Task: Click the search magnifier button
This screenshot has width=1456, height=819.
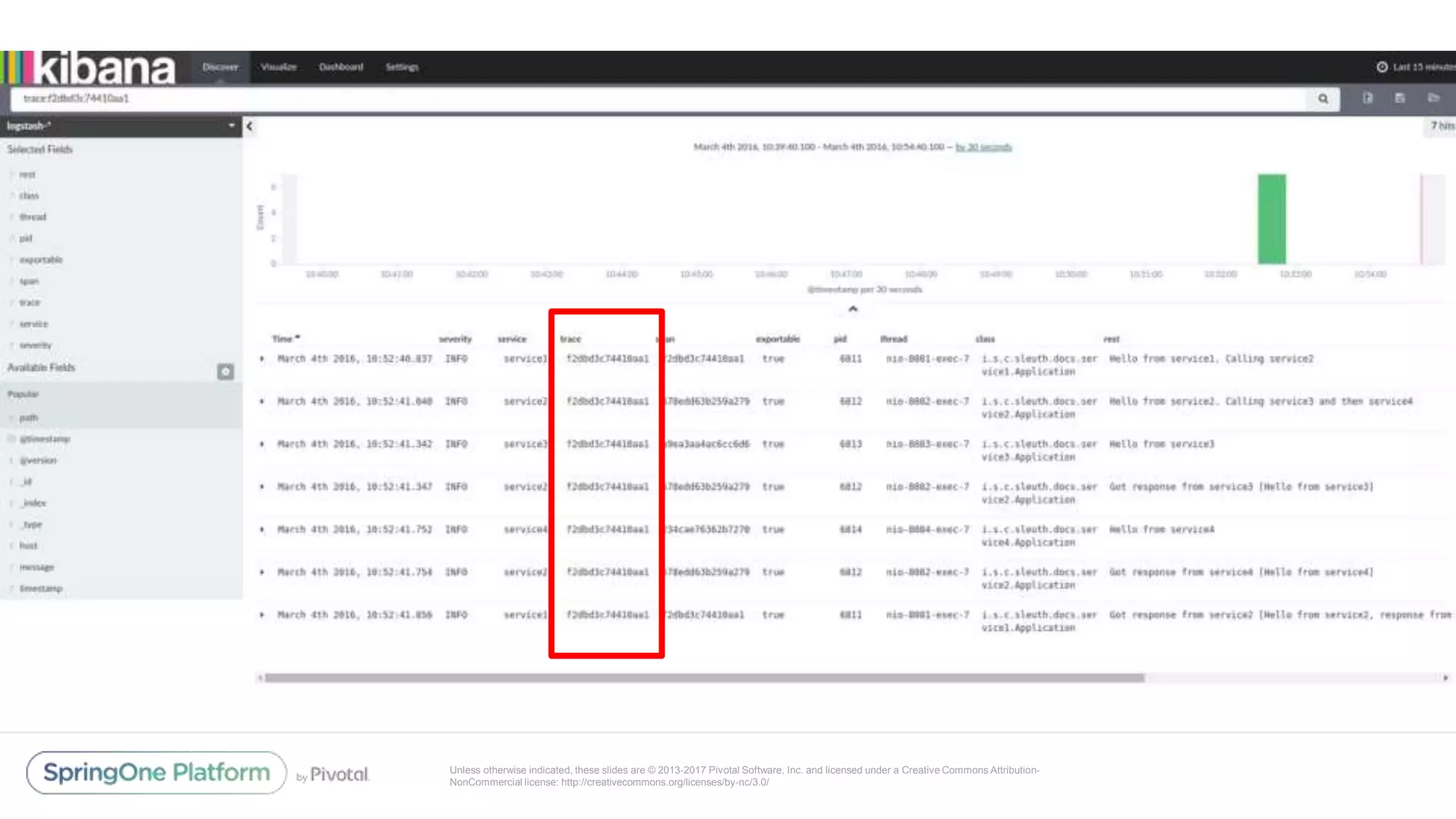Action: pyautogui.click(x=1322, y=99)
